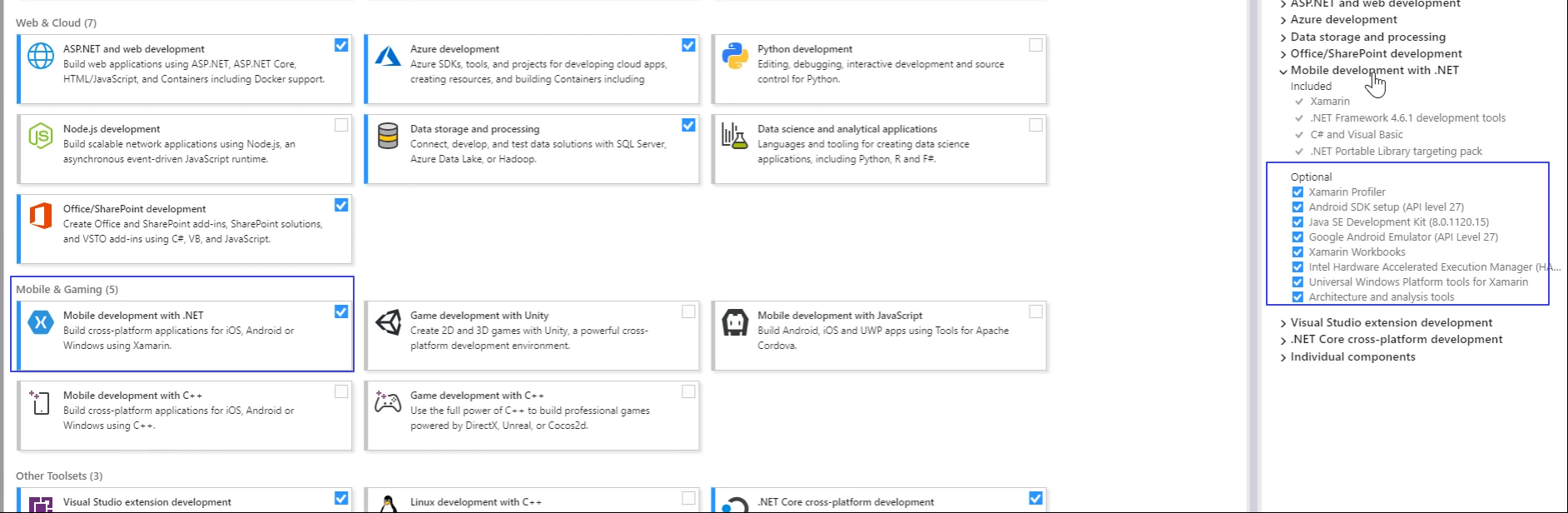Click the Data storage database icon

pos(388,136)
